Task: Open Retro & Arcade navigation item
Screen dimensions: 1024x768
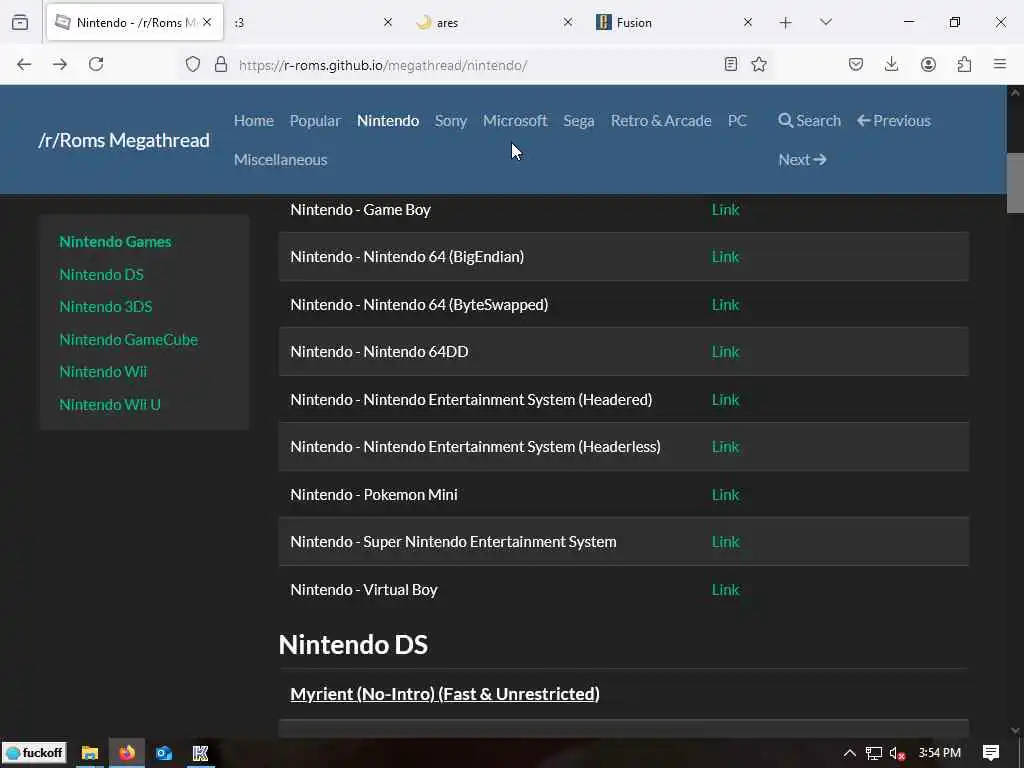Action: point(661,121)
